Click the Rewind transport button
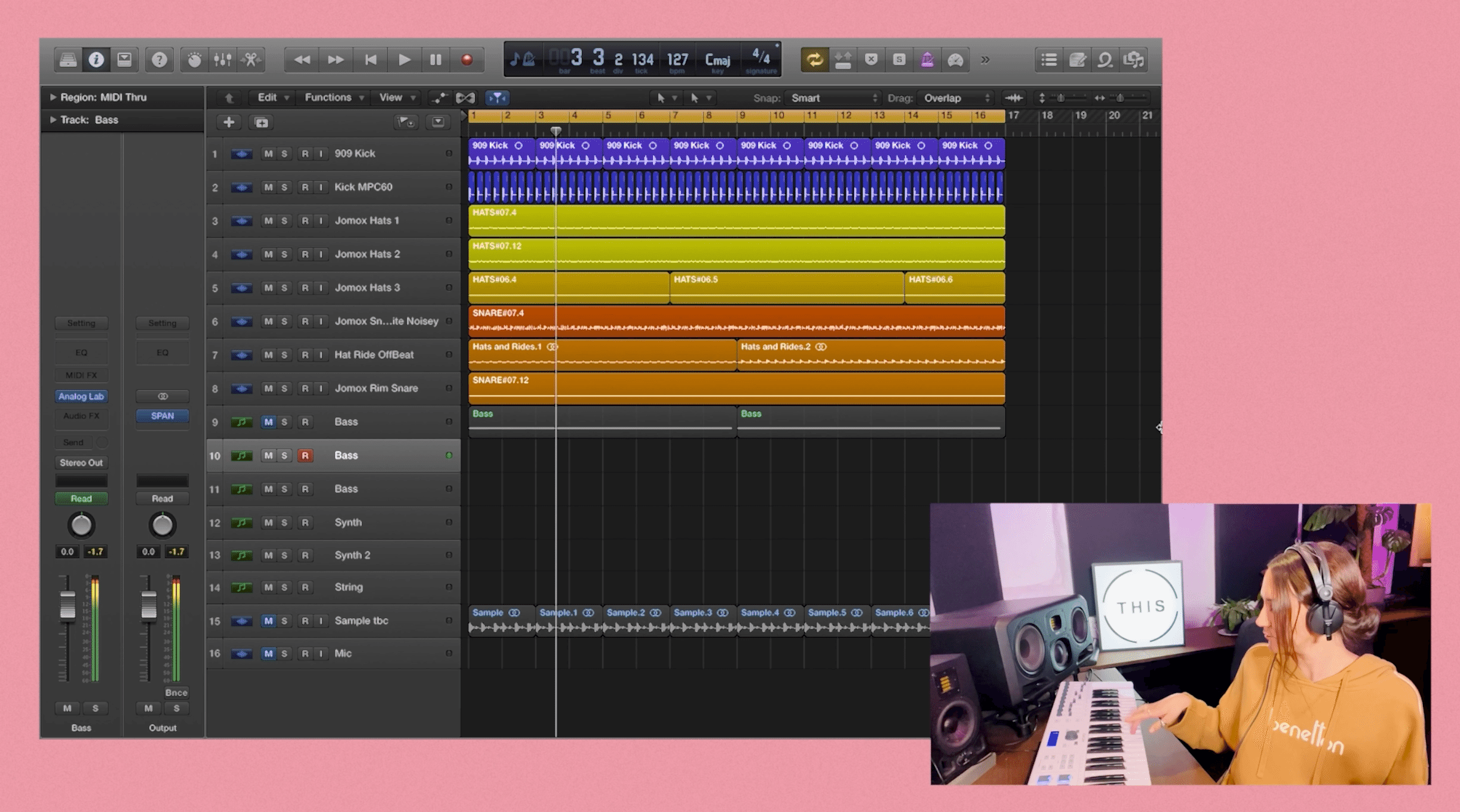Screen dimensions: 1460x812 point(302,60)
